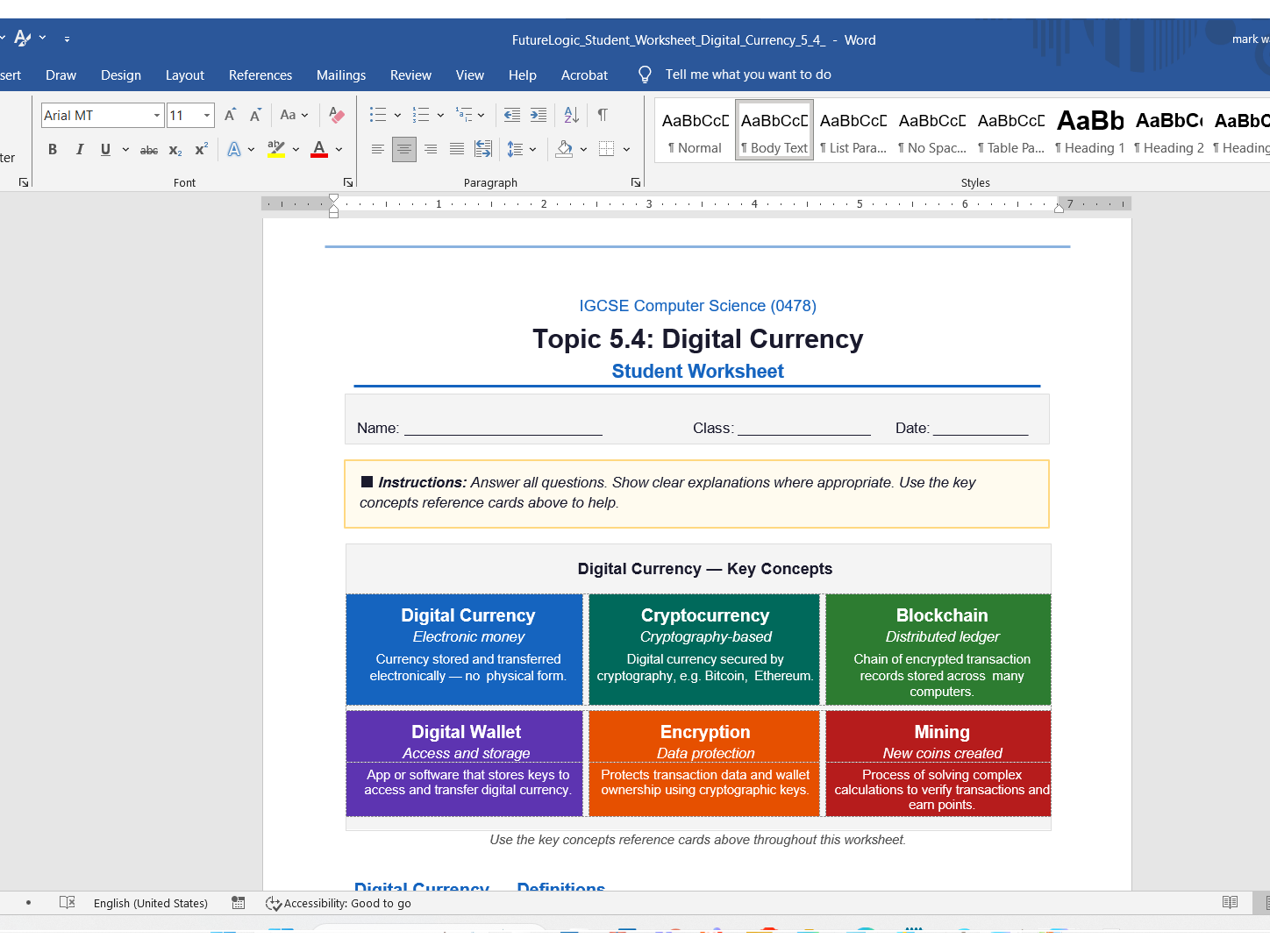Switch to Design tab
Viewport: 1270px width, 952px height.
[121, 75]
